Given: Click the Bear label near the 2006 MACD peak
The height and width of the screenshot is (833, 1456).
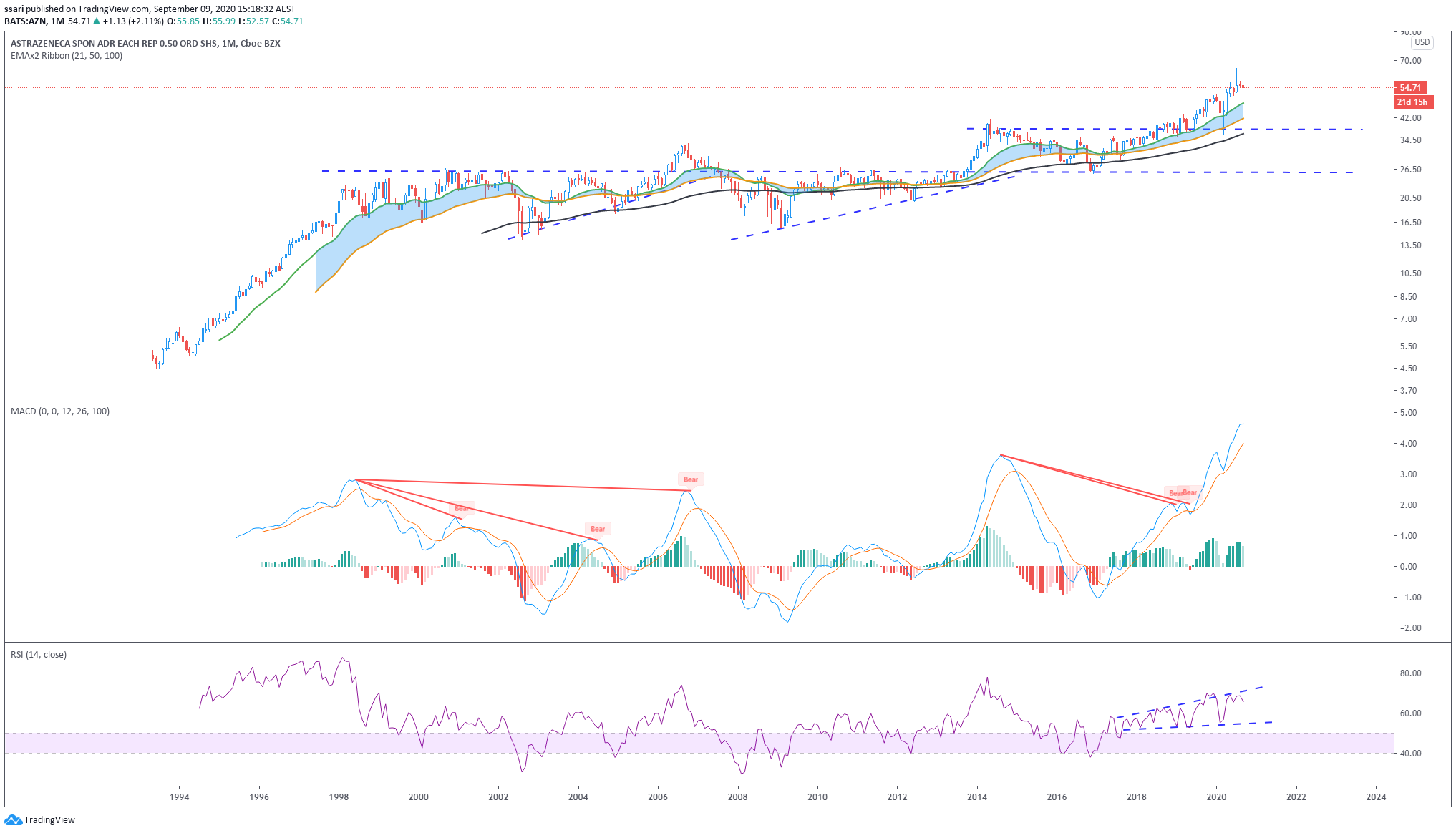Looking at the screenshot, I should coord(691,479).
